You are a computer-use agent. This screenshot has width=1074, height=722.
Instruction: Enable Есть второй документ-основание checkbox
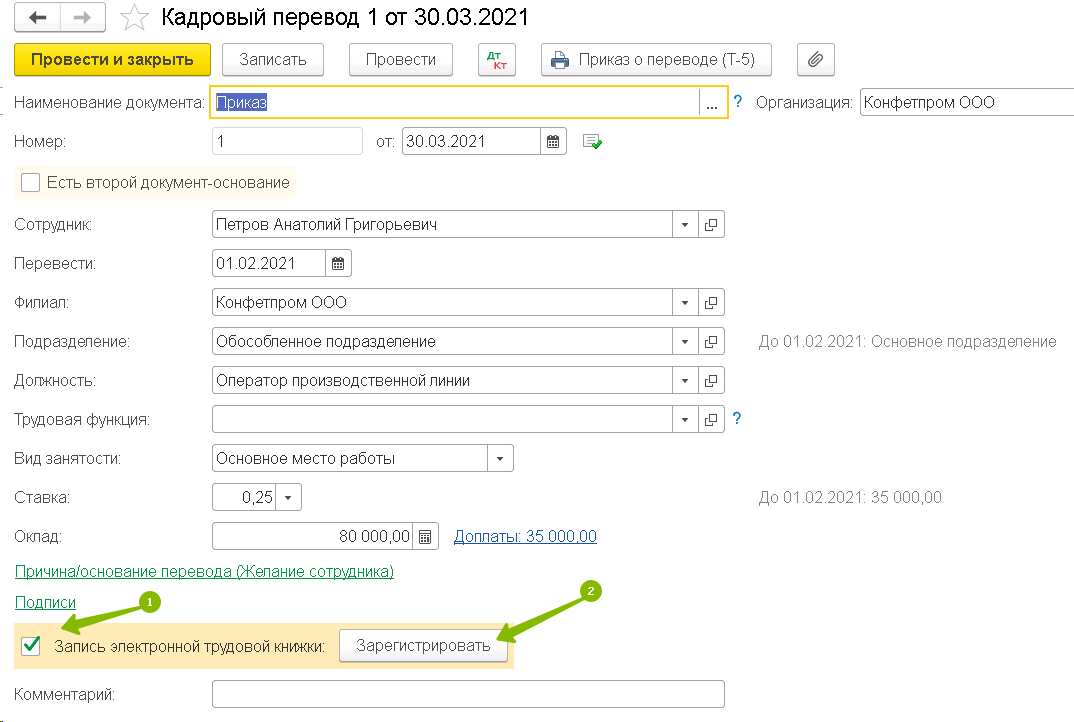click(x=30, y=183)
